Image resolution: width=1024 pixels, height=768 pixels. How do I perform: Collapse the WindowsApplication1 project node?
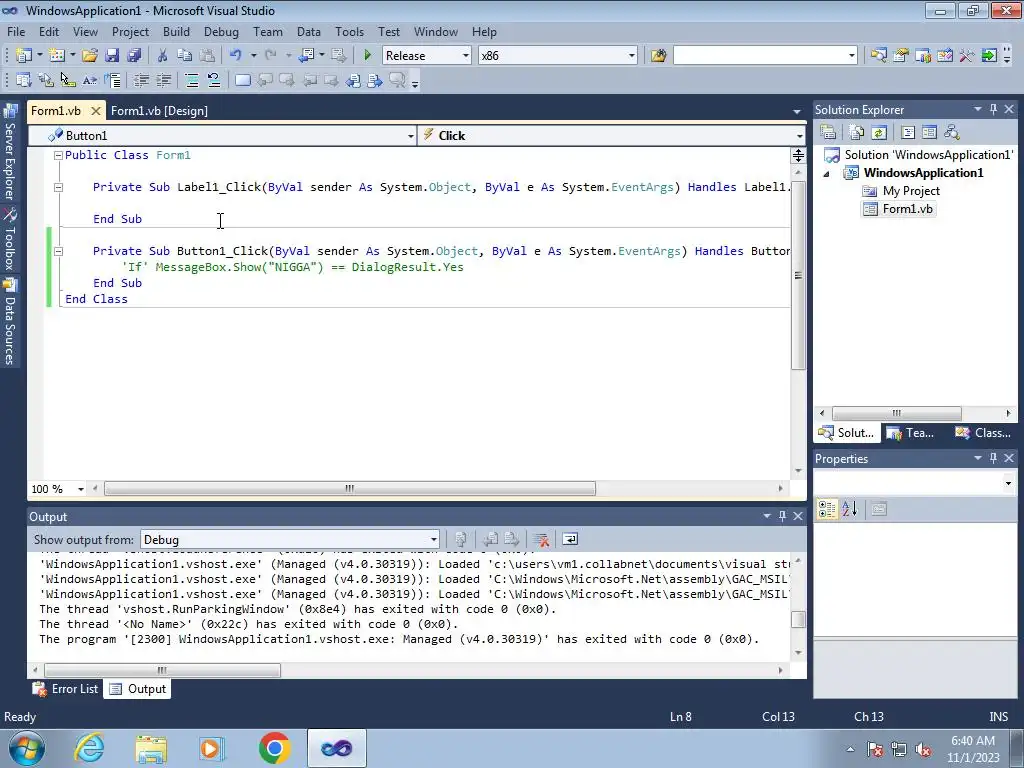click(826, 174)
